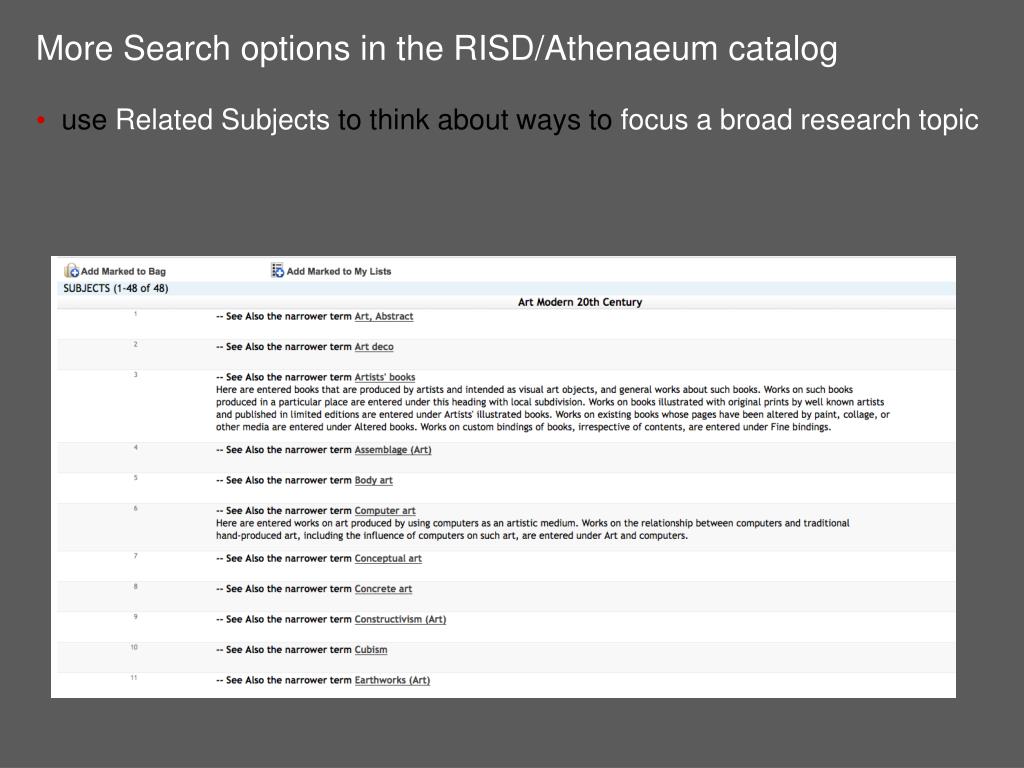The image size is (1024, 768).
Task: Open the Conceptual art subject link
Action: click(388, 558)
